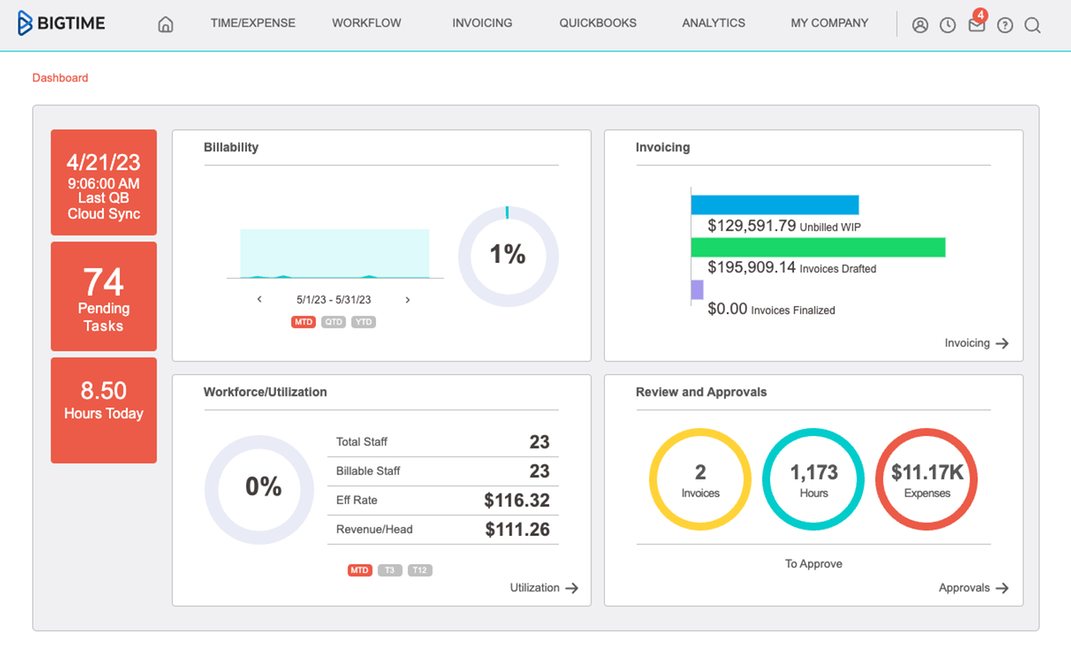Click the BigTime logo
The width and height of the screenshot is (1071, 660).
point(61,23)
